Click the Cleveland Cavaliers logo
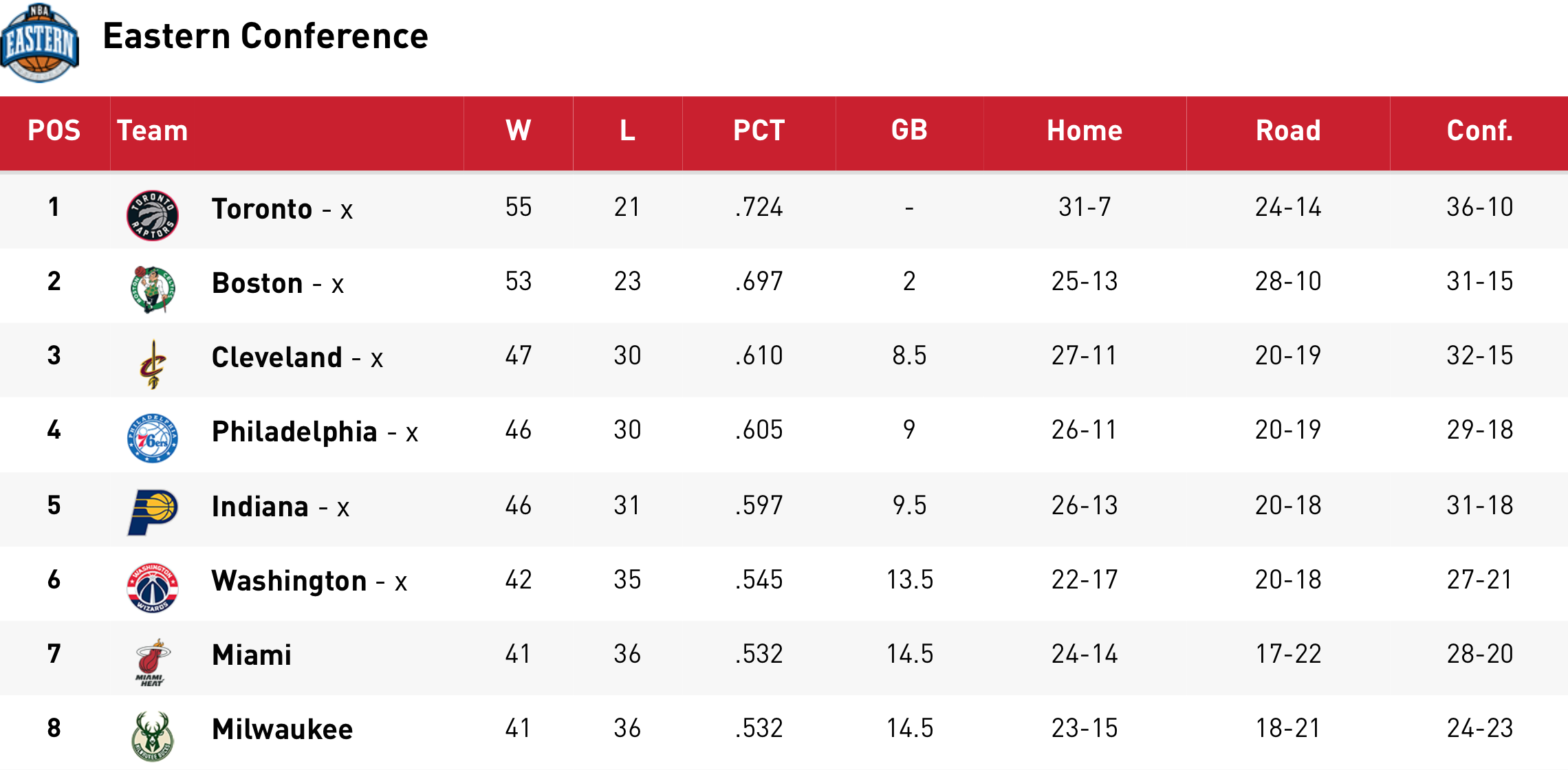 click(153, 364)
